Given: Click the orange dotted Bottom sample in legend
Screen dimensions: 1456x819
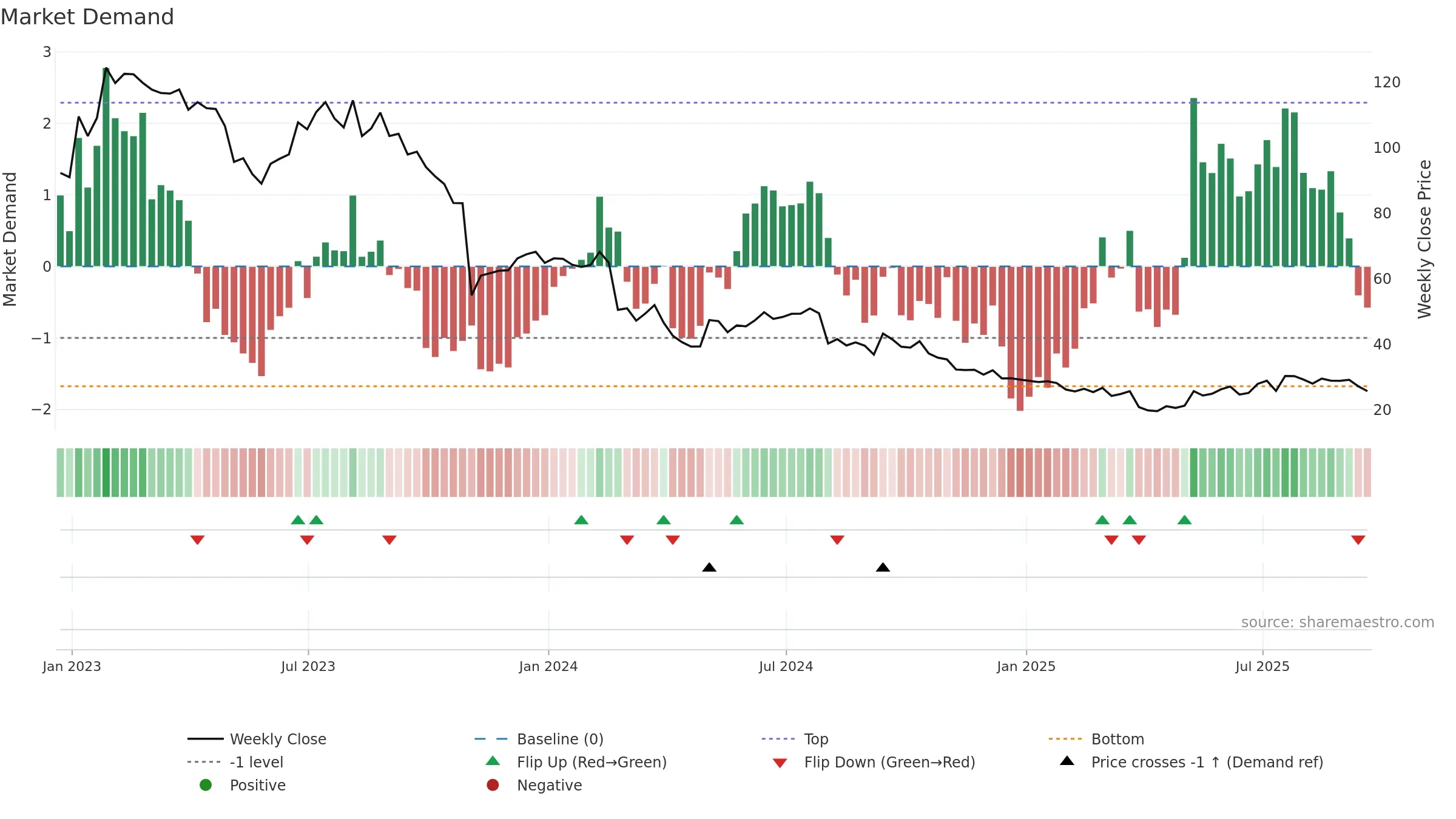Looking at the screenshot, I should [1065, 739].
